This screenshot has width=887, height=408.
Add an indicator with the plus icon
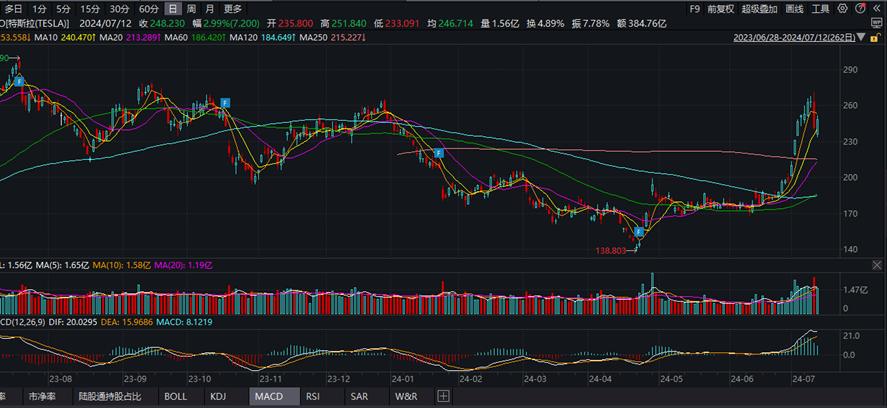pyautogui.click(x=443, y=397)
